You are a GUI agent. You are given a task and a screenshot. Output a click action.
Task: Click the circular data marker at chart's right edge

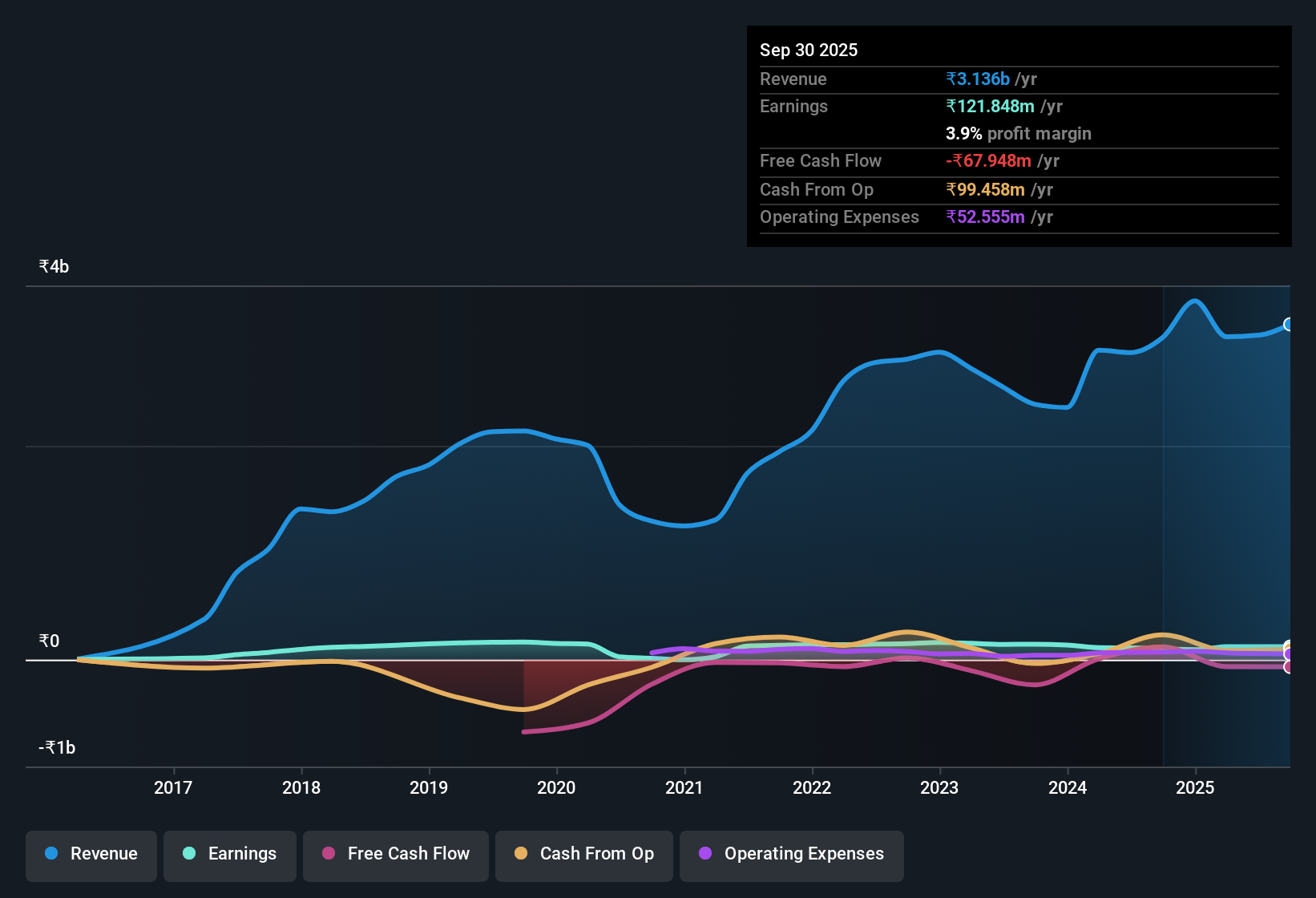(x=1288, y=324)
